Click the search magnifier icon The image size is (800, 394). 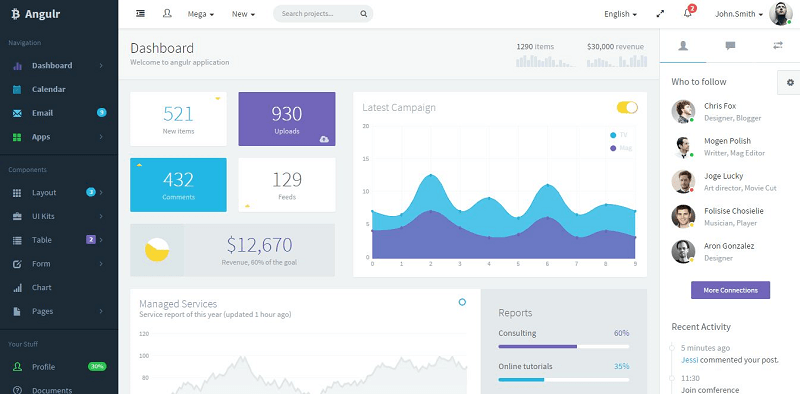[363, 14]
